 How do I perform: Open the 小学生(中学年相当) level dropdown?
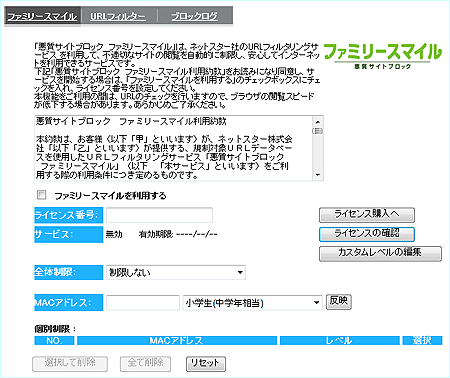coord(252,303)
